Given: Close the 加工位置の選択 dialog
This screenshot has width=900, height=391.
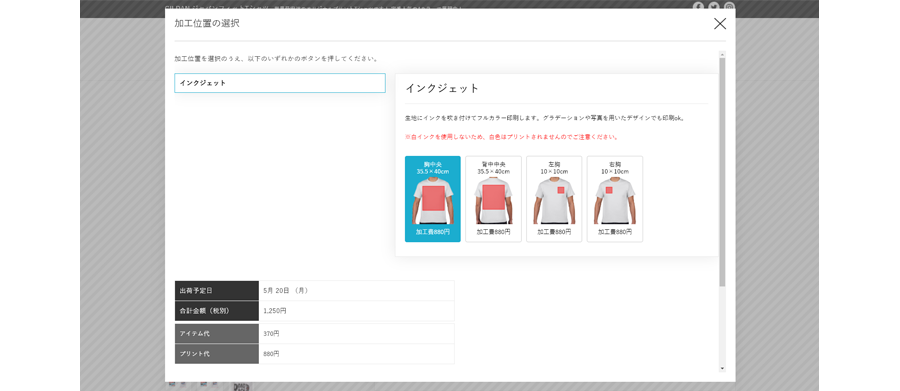Looking at the screenshot, I should click(x=720, y=24).
